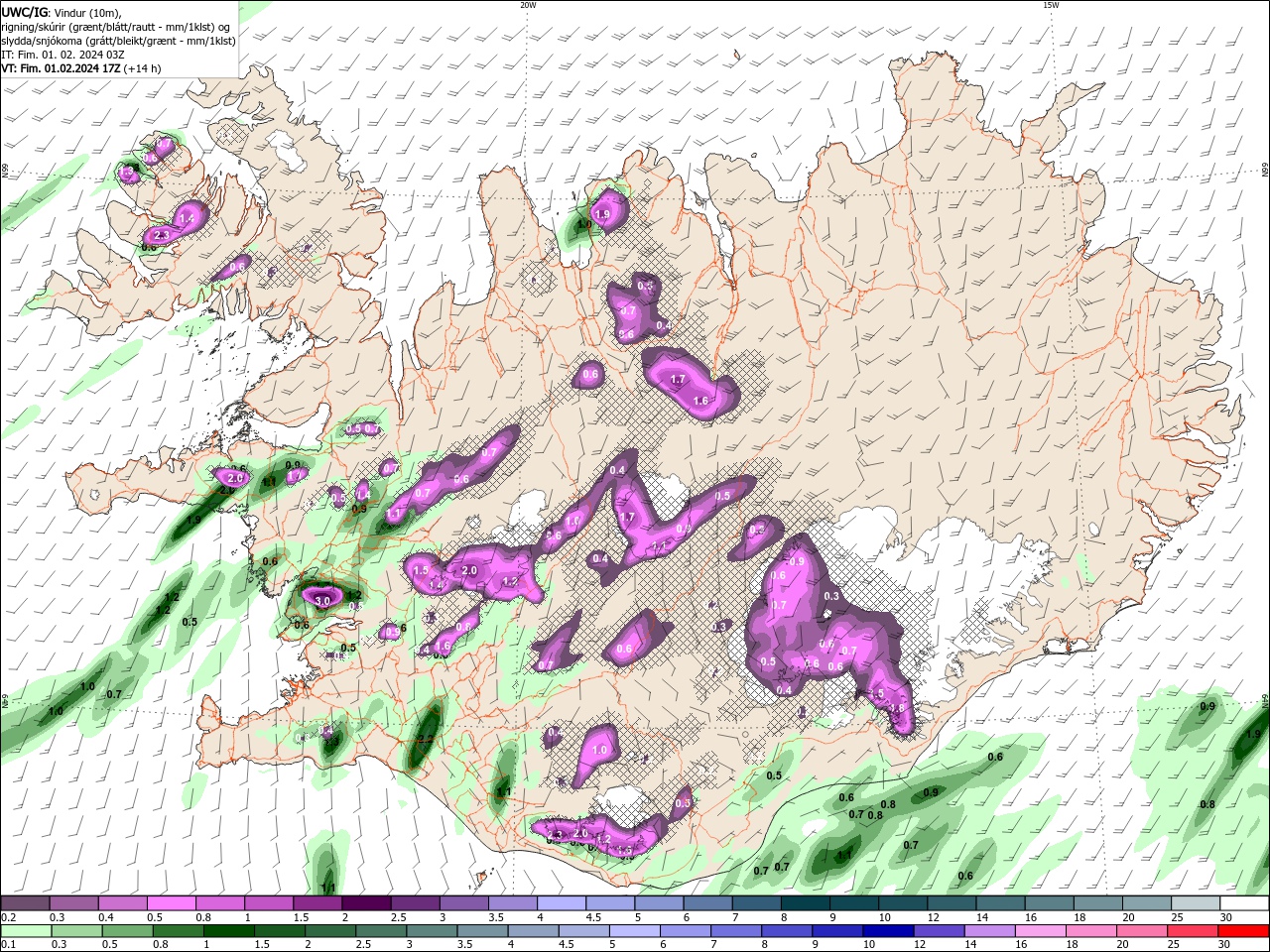The width and height of the screenshot is (1270, 952).
Task: Click the hot pink 20–25 rain legend swatch
Action: 1142,931
